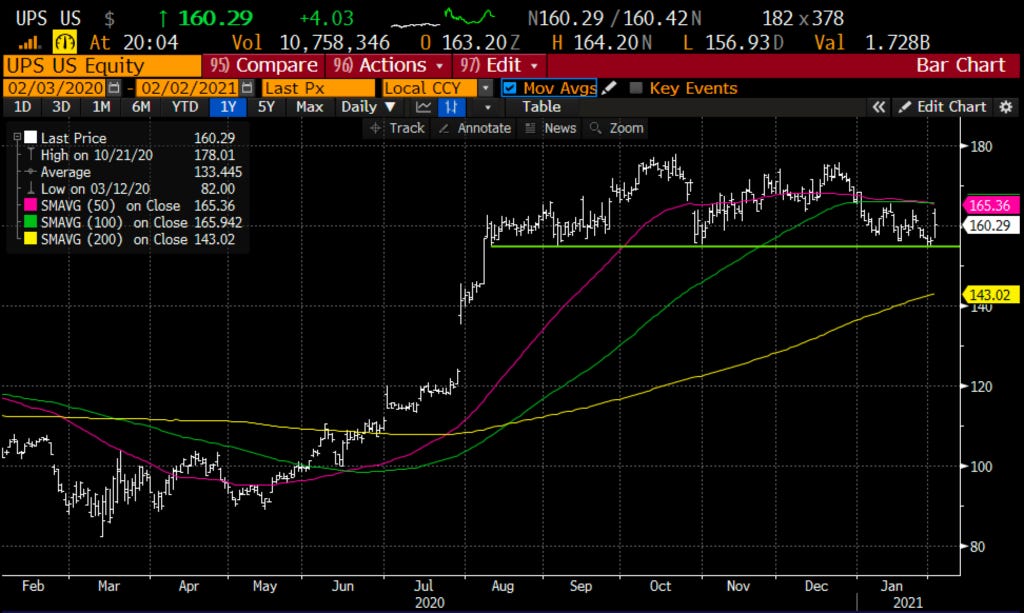Open the chart type dropdown arrow
Image resolution: width=1024 pixels, height=613 pixels.
pyautogui.click(x=487, y=107)
